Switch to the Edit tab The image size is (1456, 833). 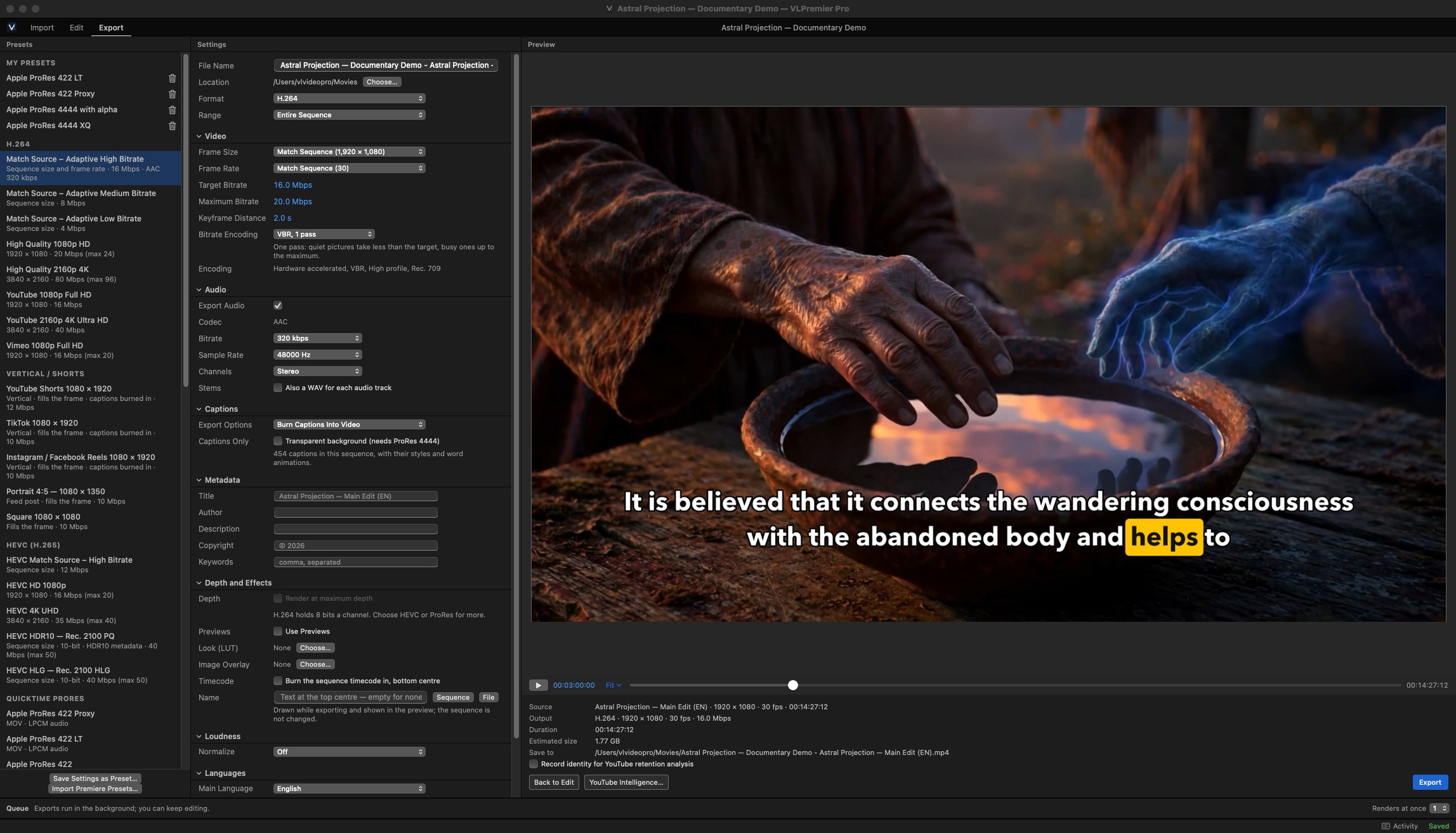point(76,27)
